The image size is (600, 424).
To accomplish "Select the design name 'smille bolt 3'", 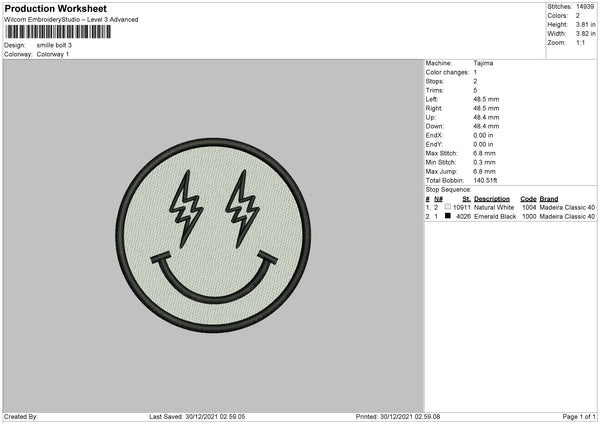I will [x=54, y=45].
